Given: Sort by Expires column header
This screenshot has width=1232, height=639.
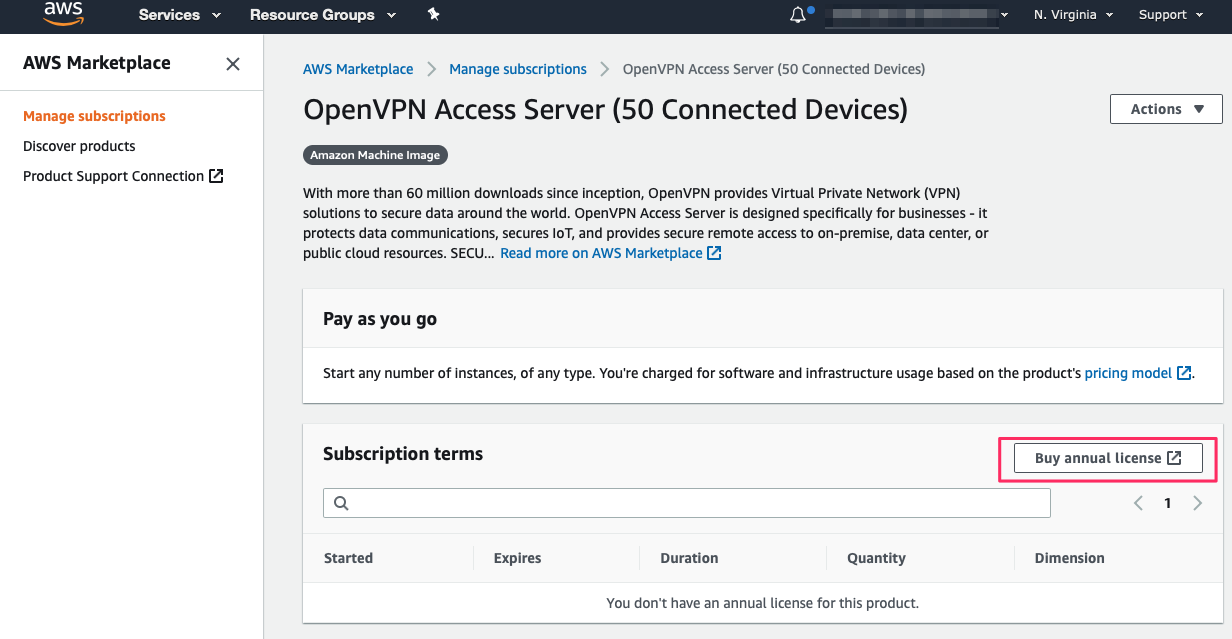Looking at the screenshot, I should [x=517, y=558].
